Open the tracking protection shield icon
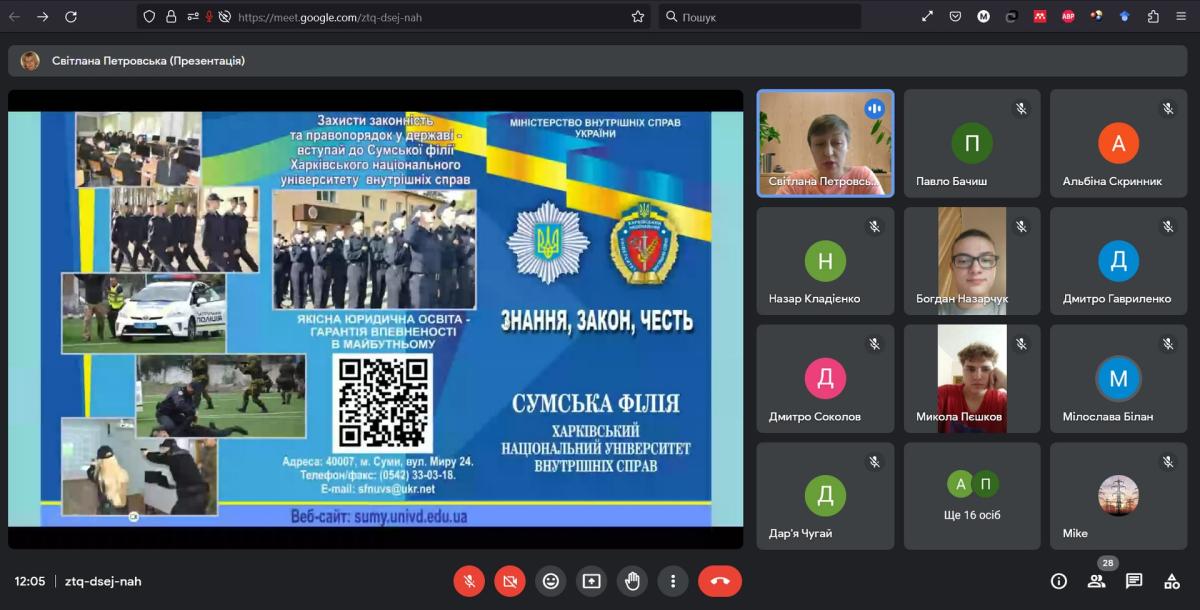Viewport: 1200px width, 610px height. click(x=149, y=16)
